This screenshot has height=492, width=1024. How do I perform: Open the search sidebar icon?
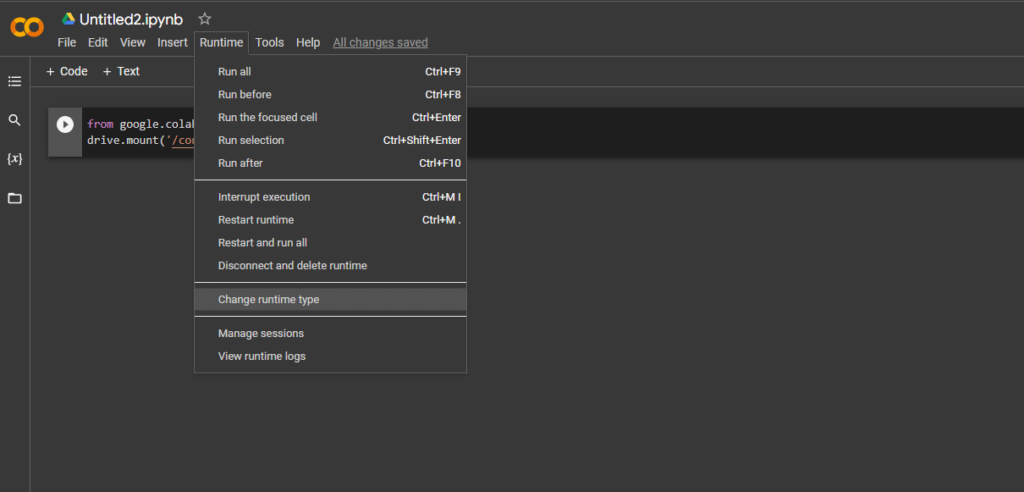[x=14, y=120]
